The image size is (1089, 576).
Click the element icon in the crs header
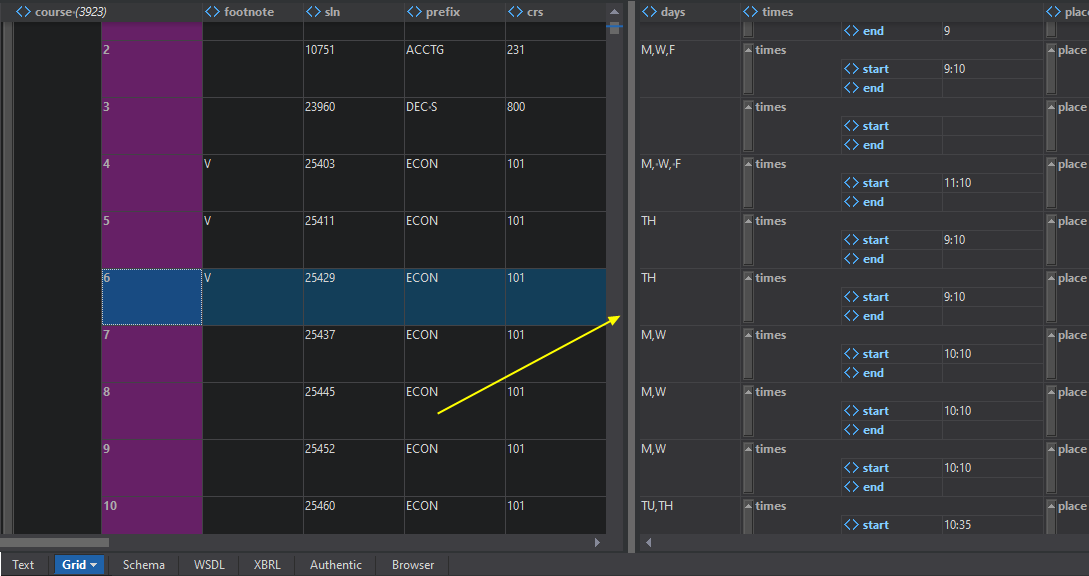[x=515, y=12]
